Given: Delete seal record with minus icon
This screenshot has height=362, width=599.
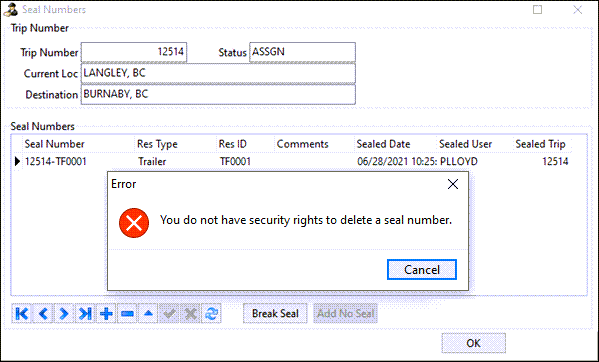Looking at the screenshot, I should [127, 314].
